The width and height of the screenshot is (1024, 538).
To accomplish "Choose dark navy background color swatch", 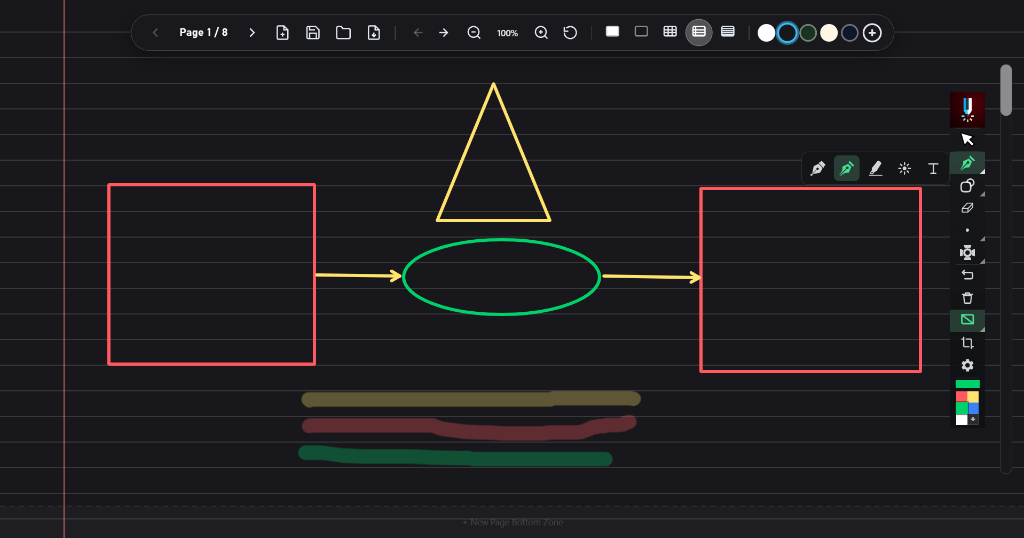I will point(850,33).
